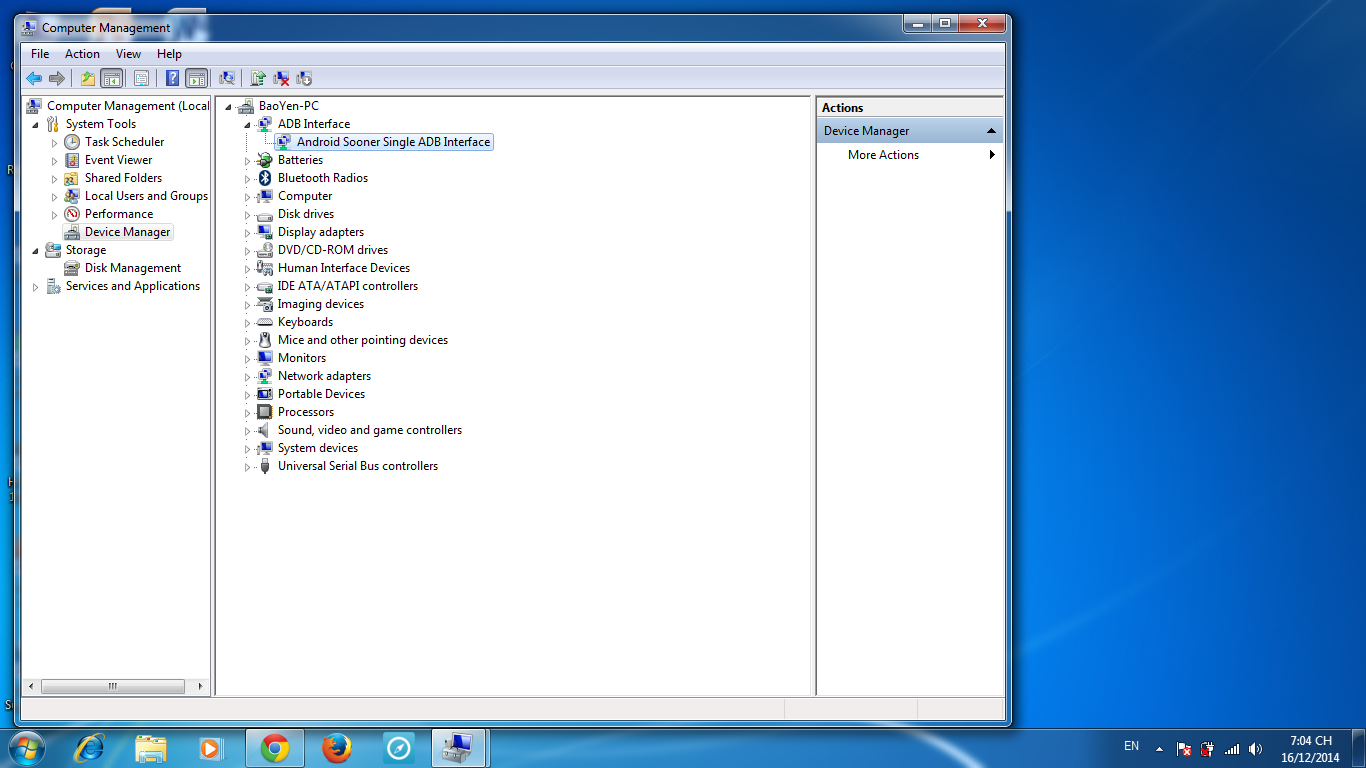Open Firefox from the taskbar
The width and height of the screenshot is (1366, 768).
tap(337, 748)
